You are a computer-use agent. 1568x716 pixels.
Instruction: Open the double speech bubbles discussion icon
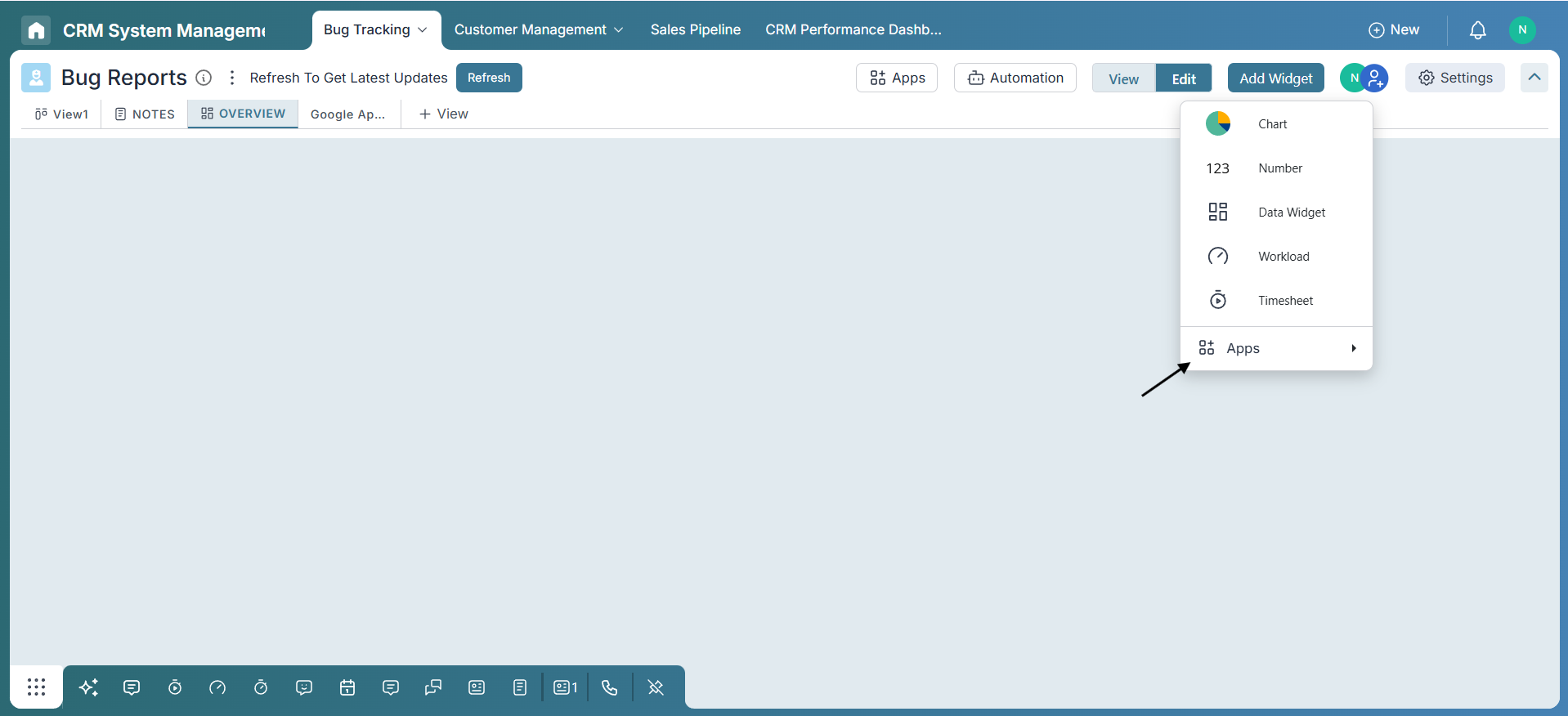tap(433, 687)
